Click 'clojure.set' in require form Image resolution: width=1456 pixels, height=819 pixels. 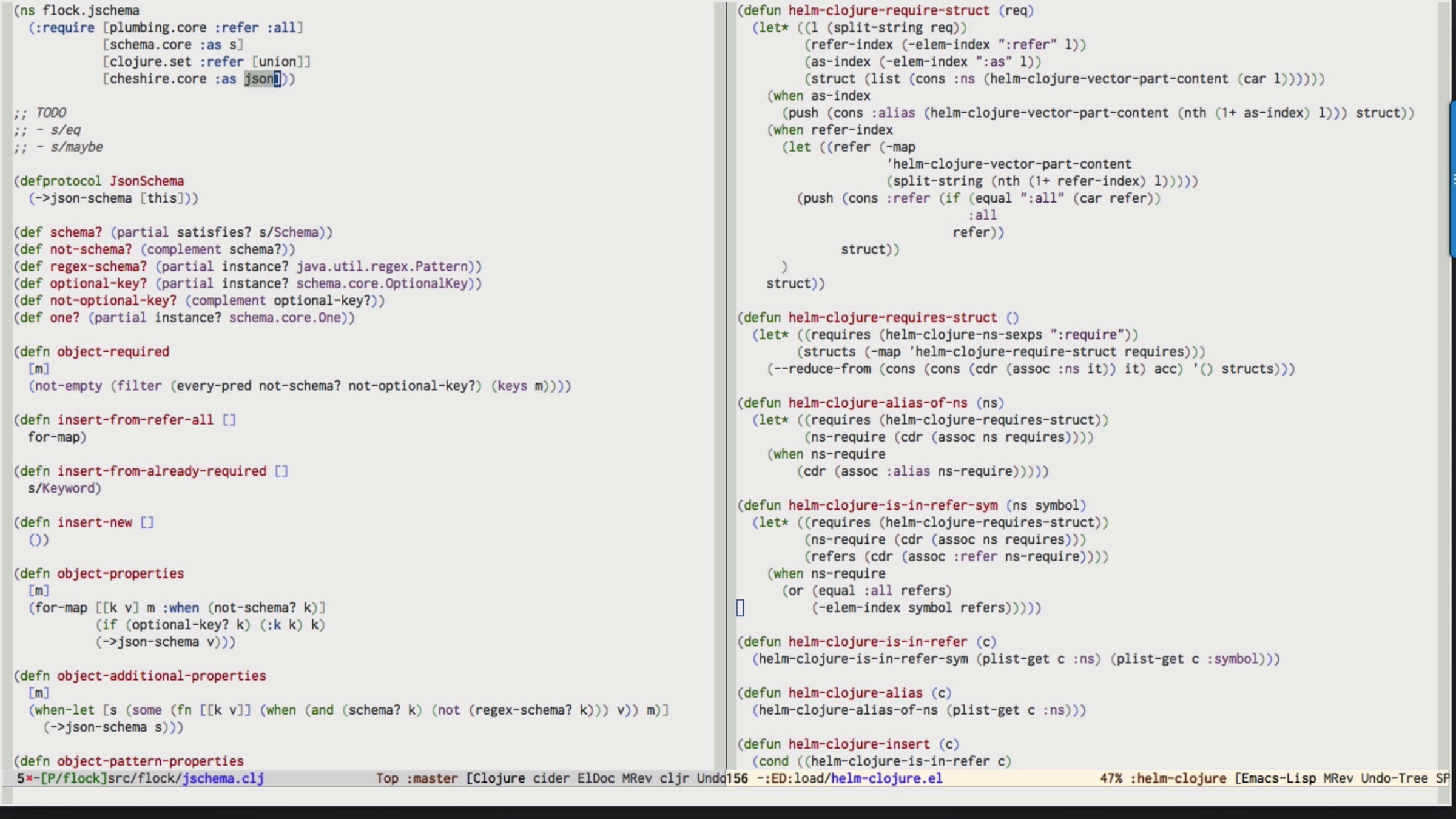tap(150, 61)
